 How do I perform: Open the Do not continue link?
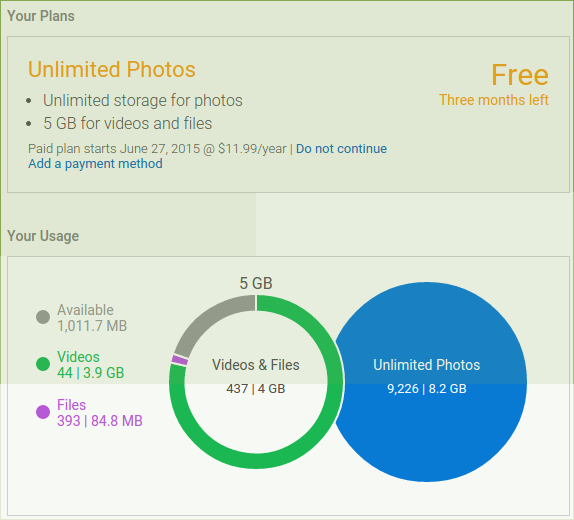341,149
